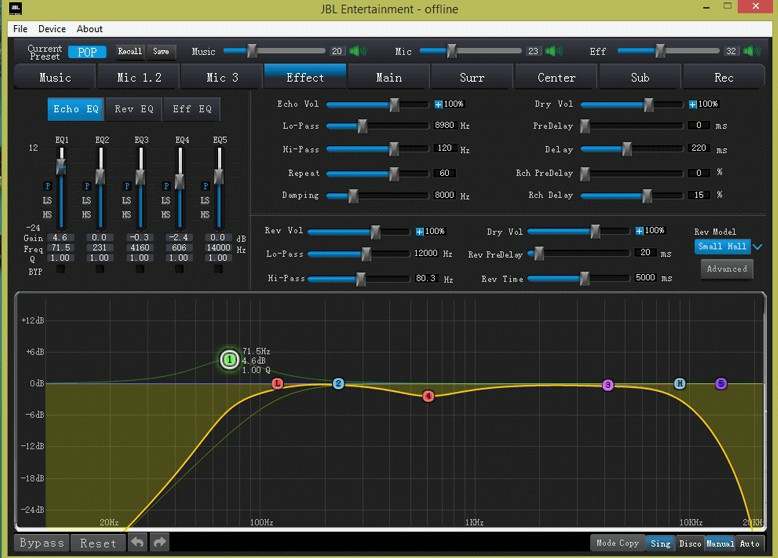Enable bypass checkbox for EQ3
778x558 pixels.
tap(141, 270)
